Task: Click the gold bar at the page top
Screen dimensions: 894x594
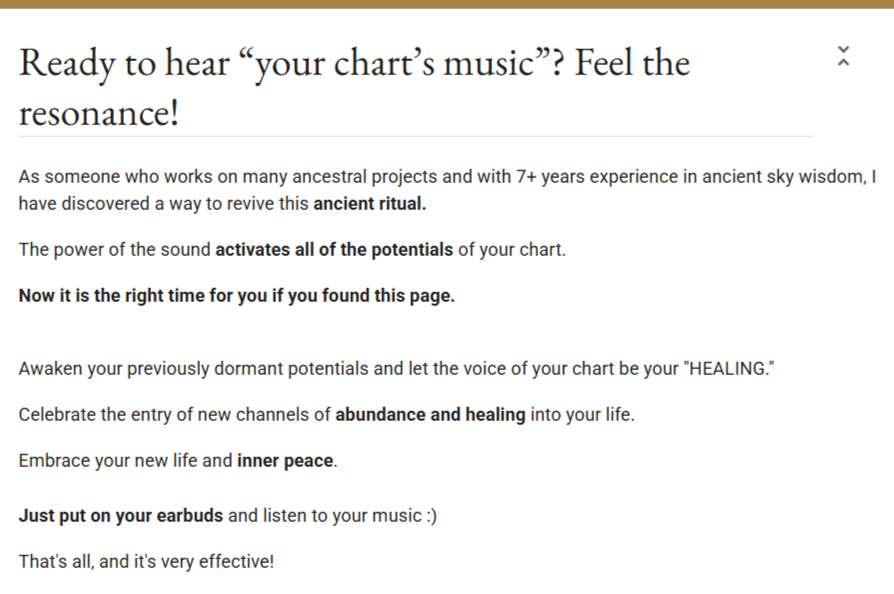Action: [x=447, y=4]
